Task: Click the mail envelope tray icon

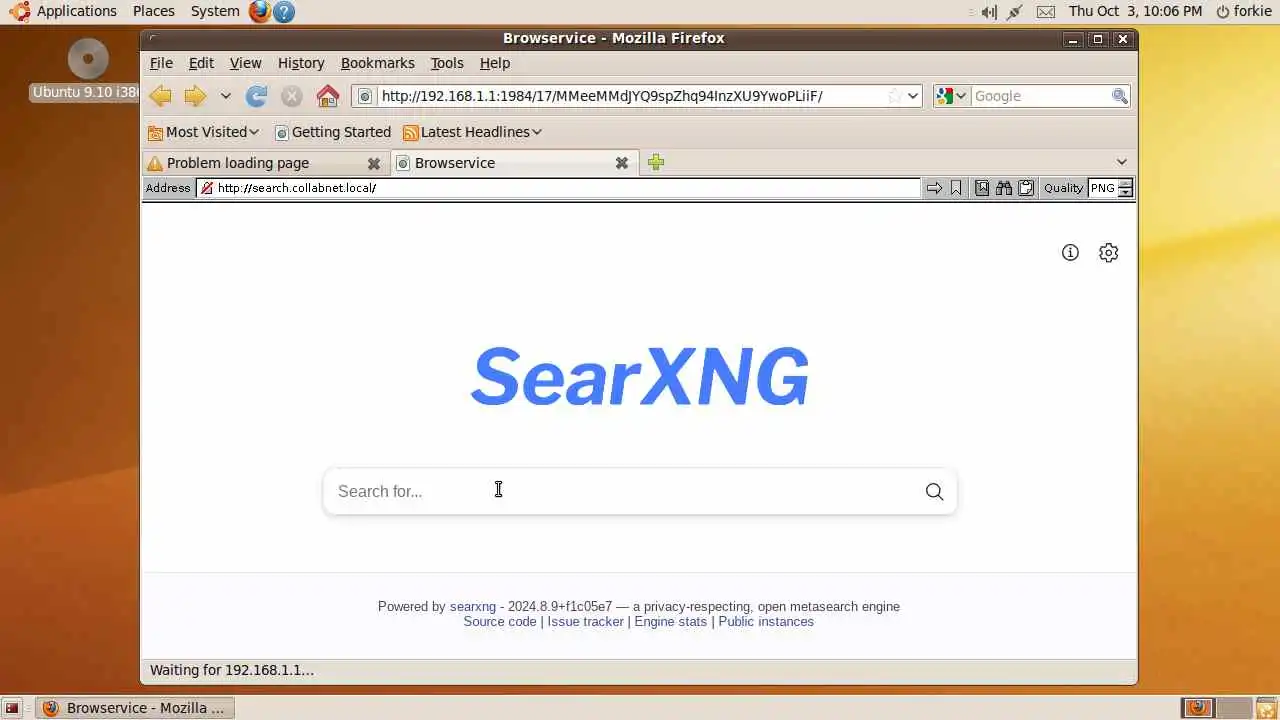Action: pyautogui.click(x=1045, y=12)
